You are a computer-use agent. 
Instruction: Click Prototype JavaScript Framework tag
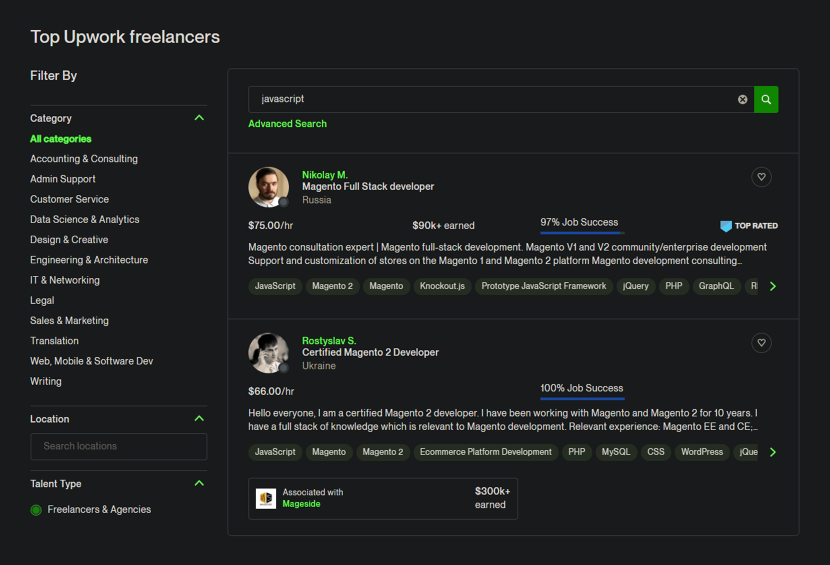544,286
